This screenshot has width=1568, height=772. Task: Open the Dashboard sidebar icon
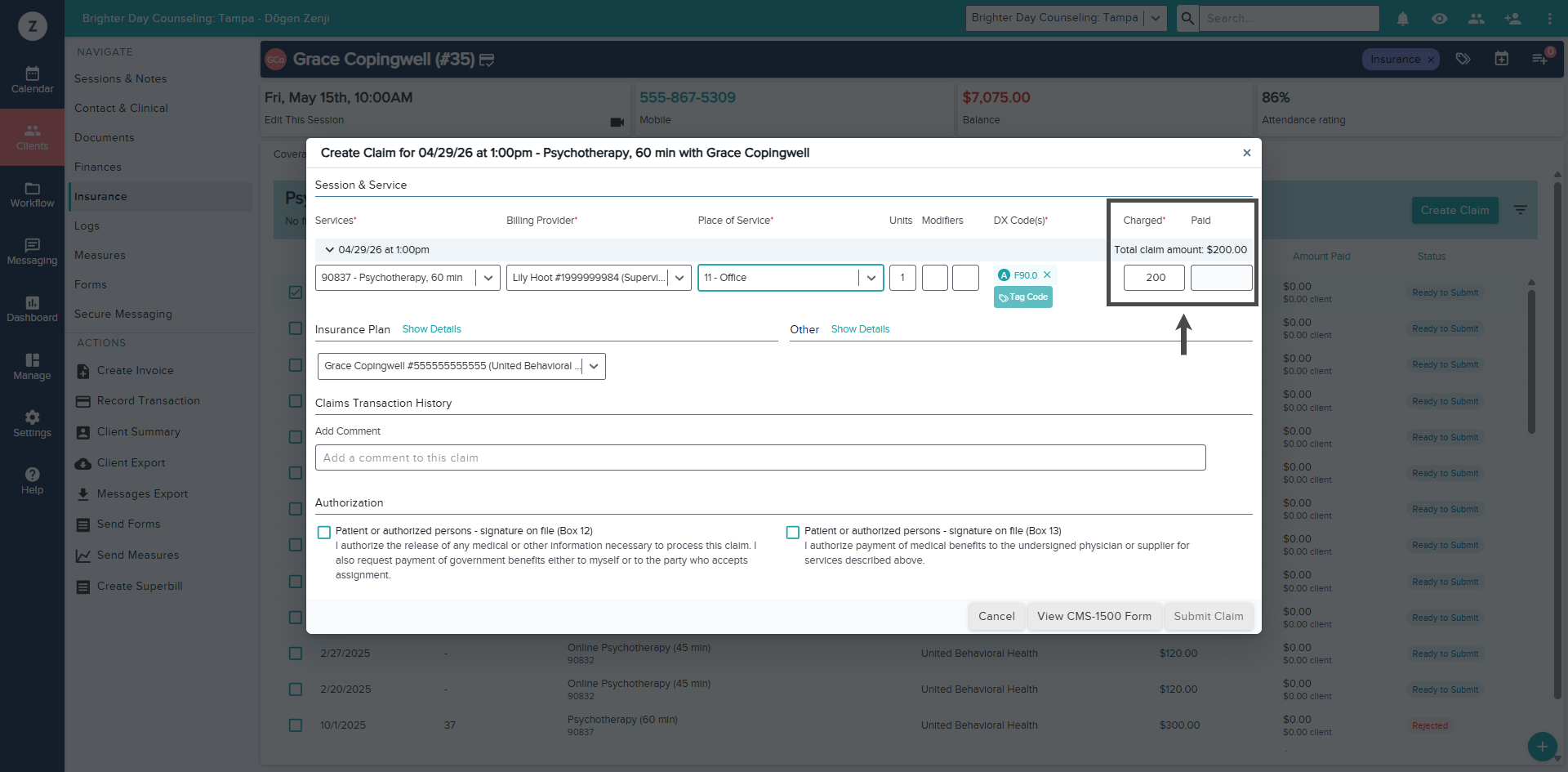(32, 309)
